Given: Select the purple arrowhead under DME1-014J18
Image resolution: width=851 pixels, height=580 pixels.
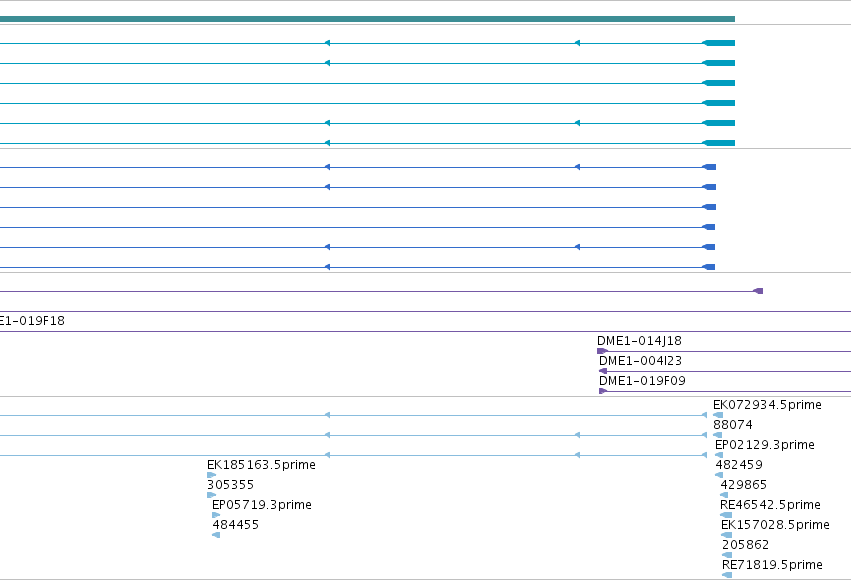Looking at the screenshot, I should coord(602,351).
